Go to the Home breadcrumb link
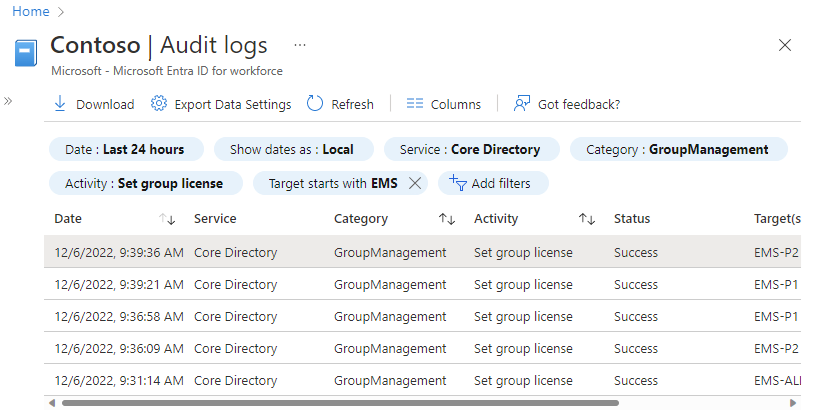This screenshot has width=816, height=418. pos(30,11)
